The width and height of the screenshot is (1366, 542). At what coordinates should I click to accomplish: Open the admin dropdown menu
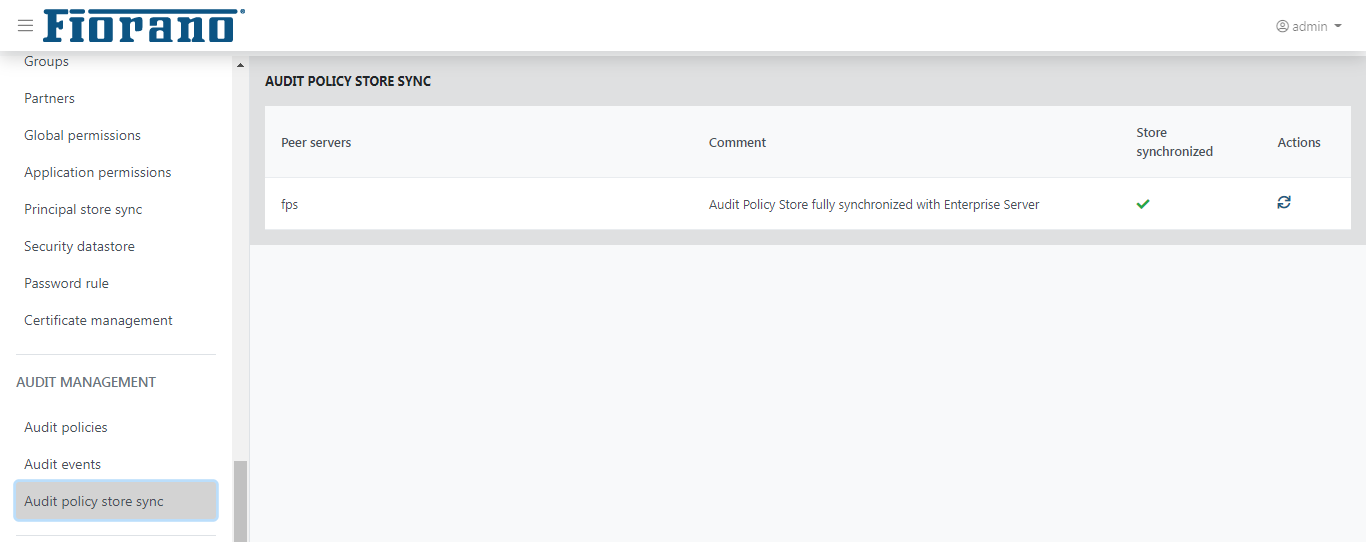click(1309, 26)
